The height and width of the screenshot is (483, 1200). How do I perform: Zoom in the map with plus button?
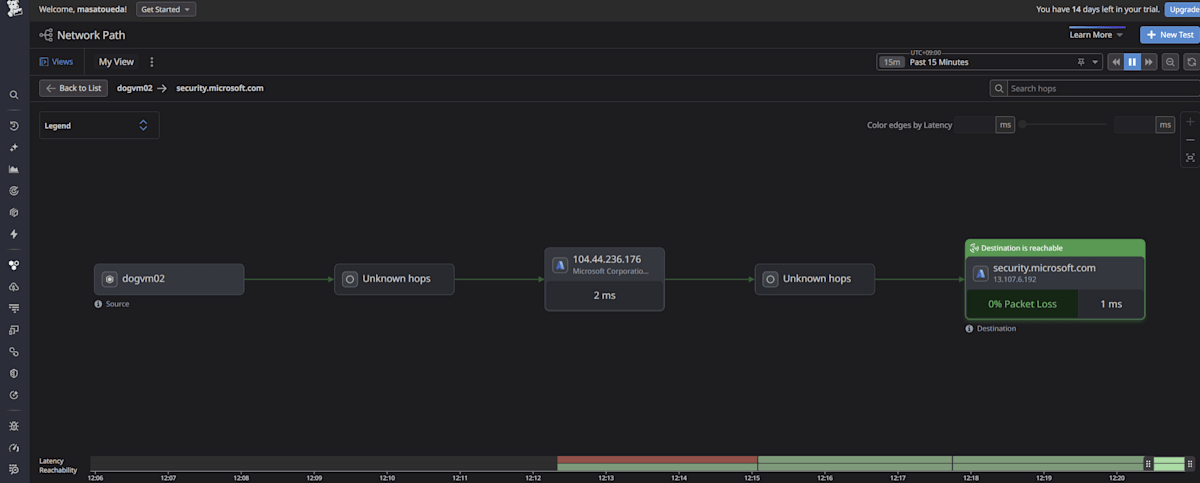(x=1190, y=122)
